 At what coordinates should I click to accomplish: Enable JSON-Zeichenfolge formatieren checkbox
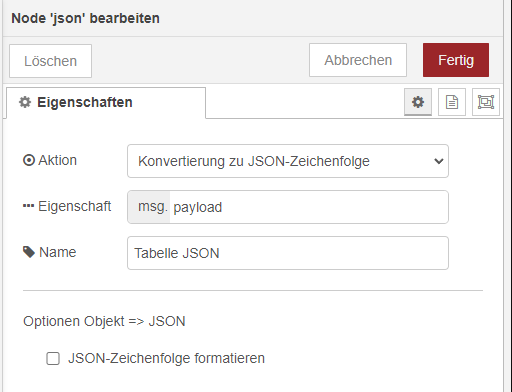pyautogui.click(x=53, y=359)
